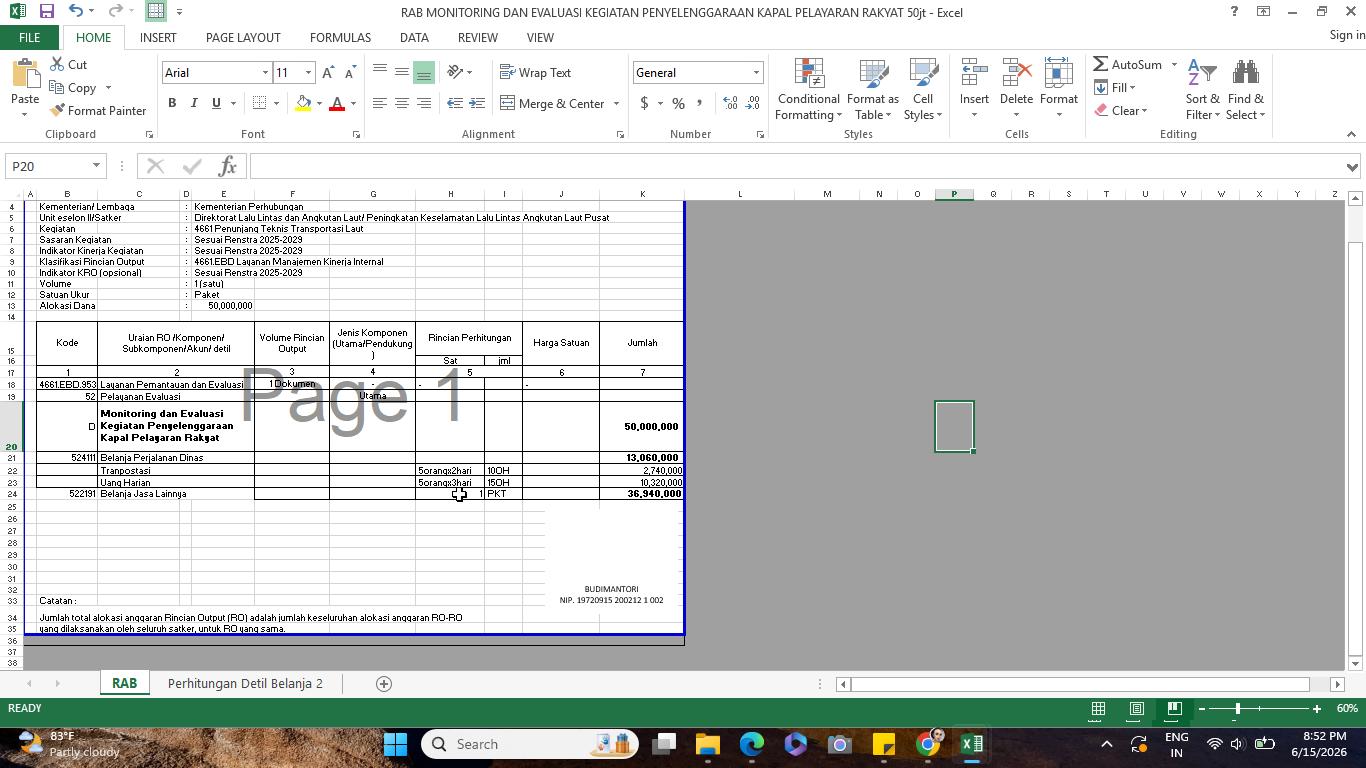Click the formula bar input field

coord(795,166)
